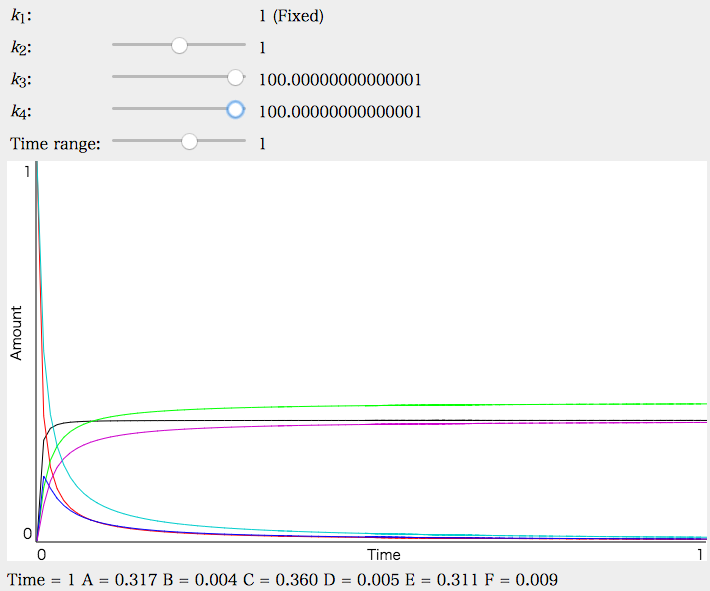
Task: Click the 'Amount' vertical axis label
Action: (x=16, y=333)
